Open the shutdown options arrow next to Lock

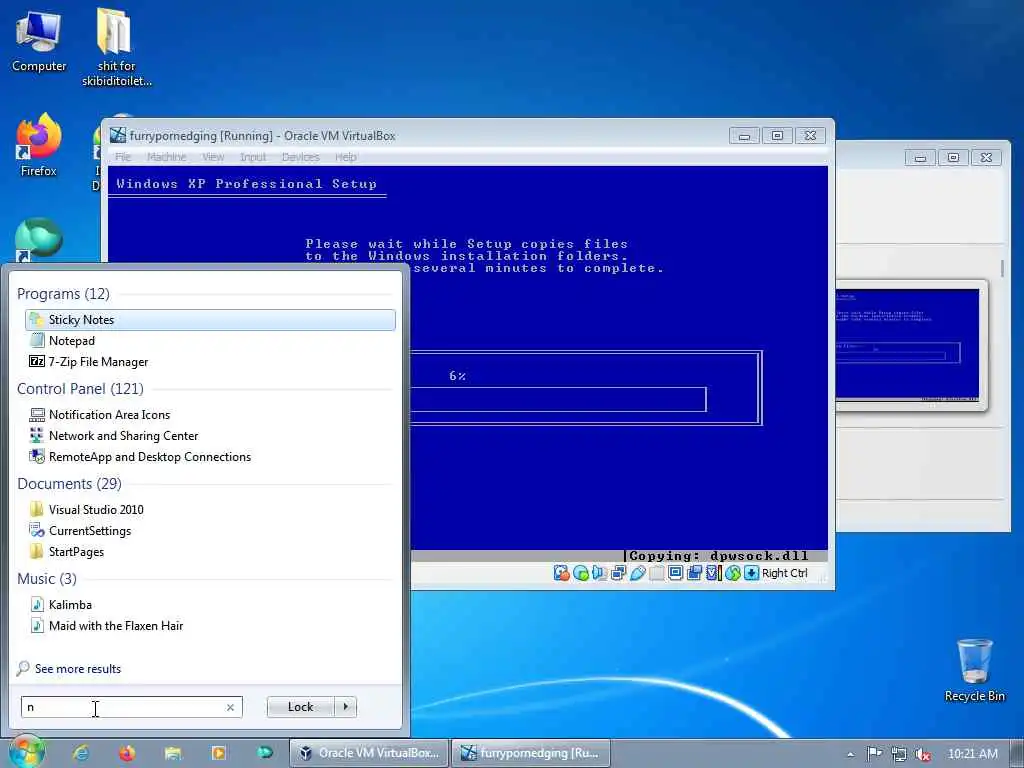click(345, 707)
